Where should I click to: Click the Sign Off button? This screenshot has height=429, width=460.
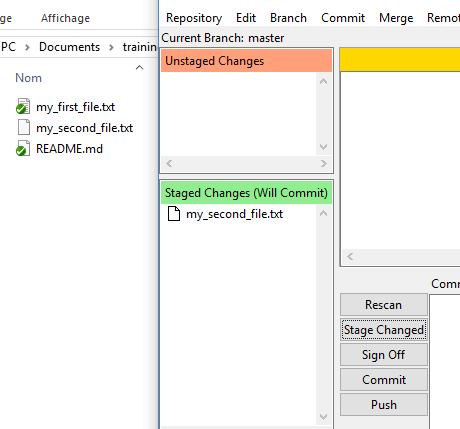click(384, 355)
